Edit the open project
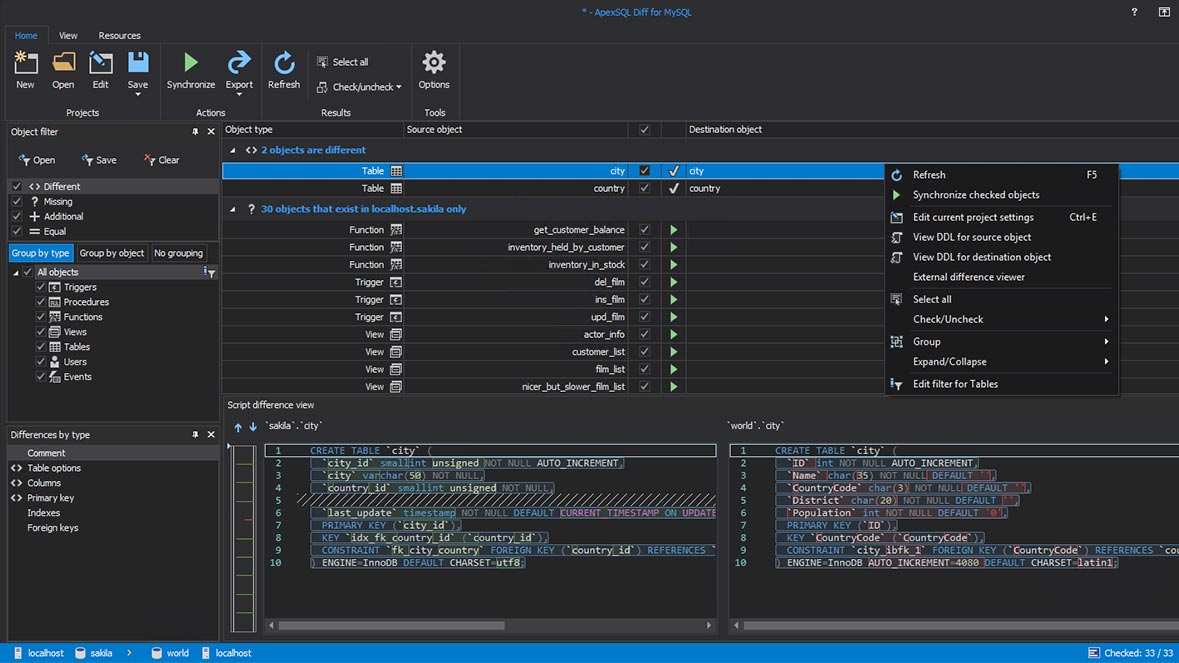 [x=100, y=68]
